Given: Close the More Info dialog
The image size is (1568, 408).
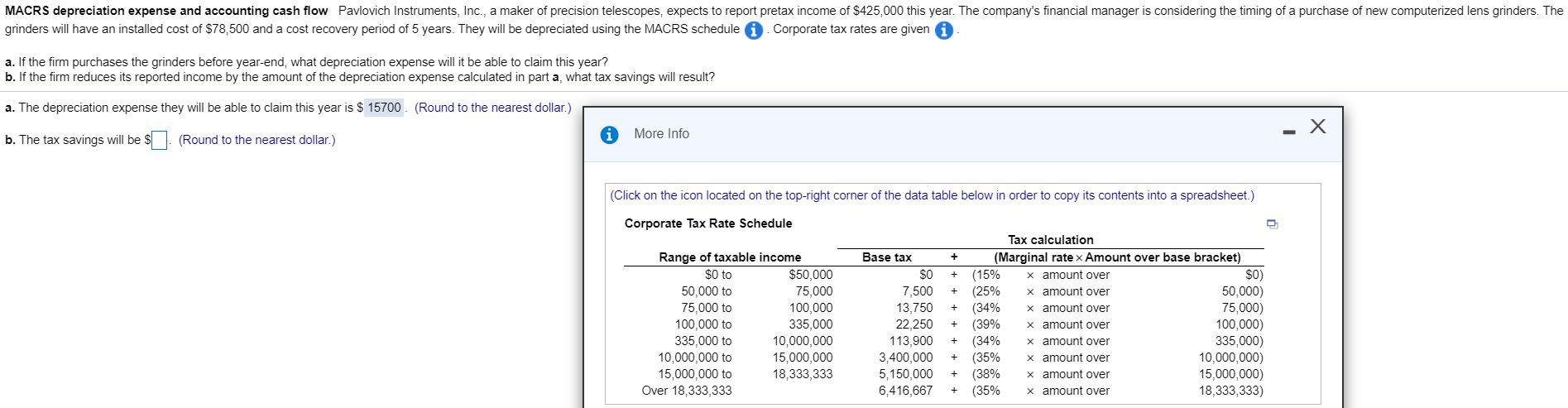Looking at the screenshot, I should (1318, 127).
